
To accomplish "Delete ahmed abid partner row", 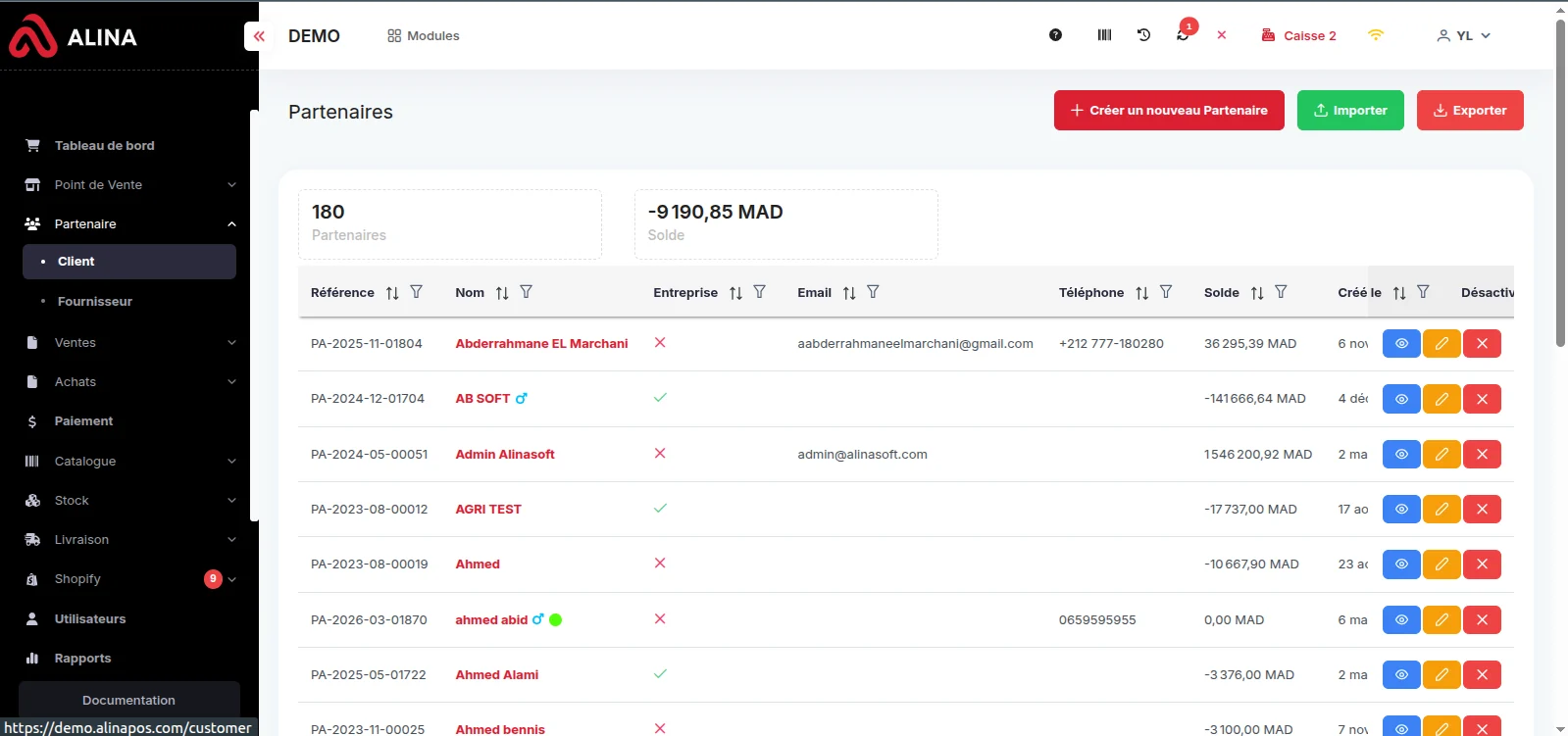I will (1482, 620).
